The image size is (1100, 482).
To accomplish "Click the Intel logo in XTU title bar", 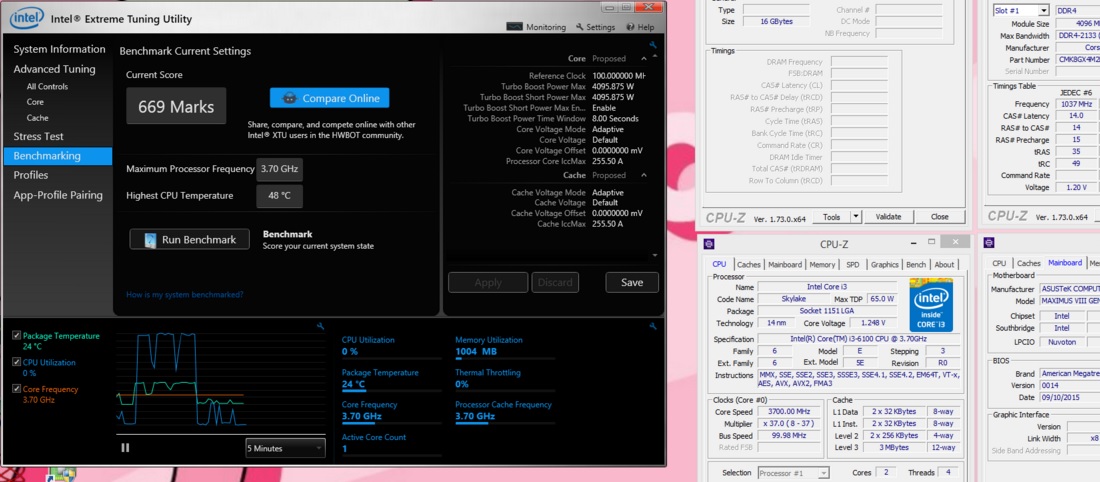I will tap(27, 18).
